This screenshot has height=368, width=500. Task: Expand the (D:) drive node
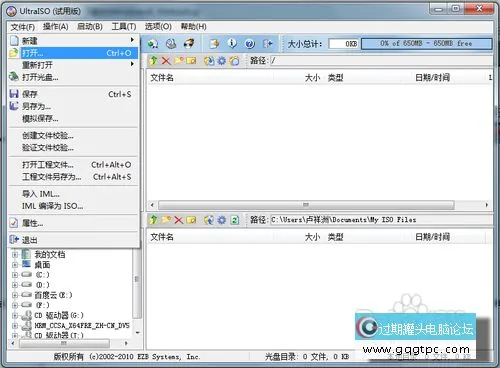tap(15, 285)
